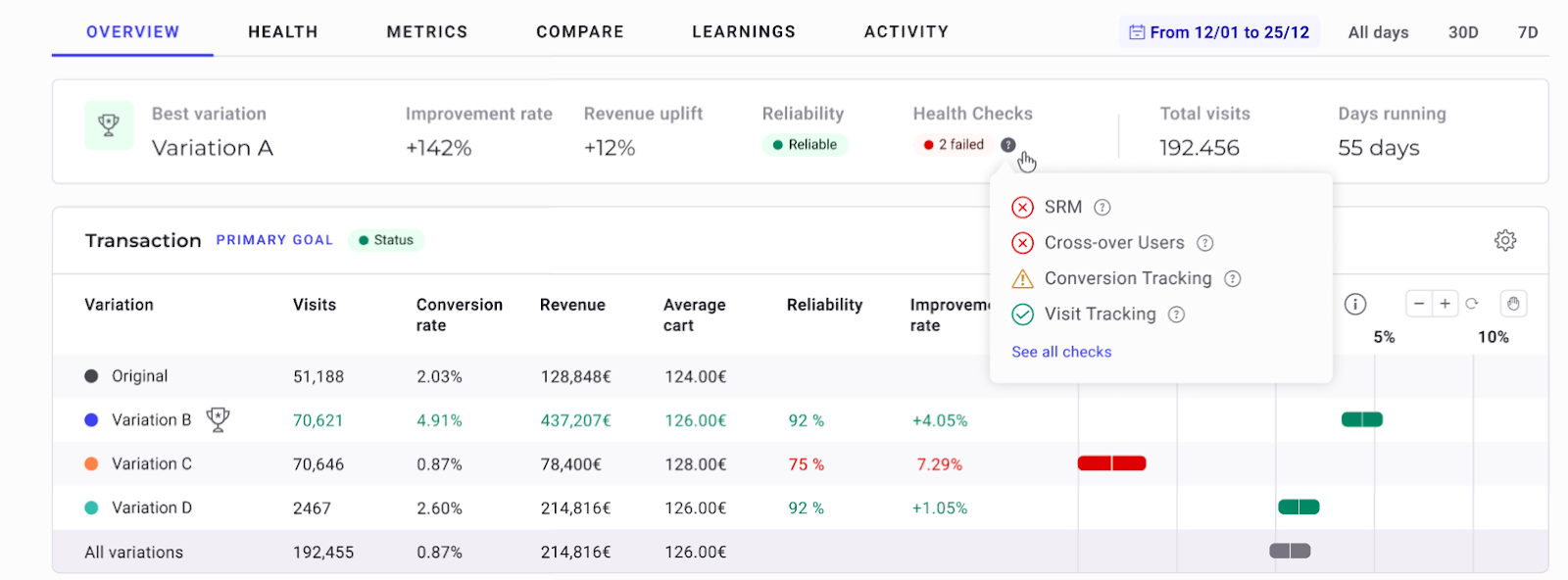Click help icon beside Conversion Tracking
This screenshot has height=580, width=1568.
pyautogui.click(x=1233, y=278)
